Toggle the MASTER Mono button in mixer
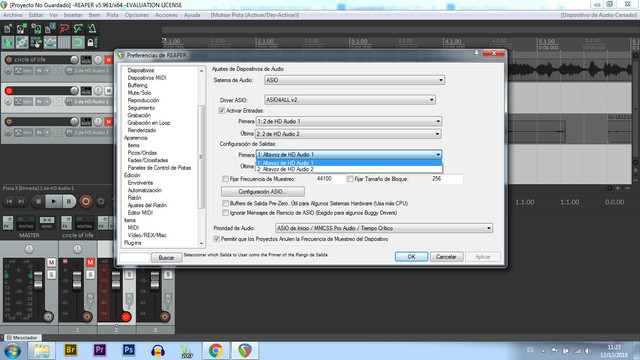640x360 pixels. pyautogui.click(x=47, y=223)
